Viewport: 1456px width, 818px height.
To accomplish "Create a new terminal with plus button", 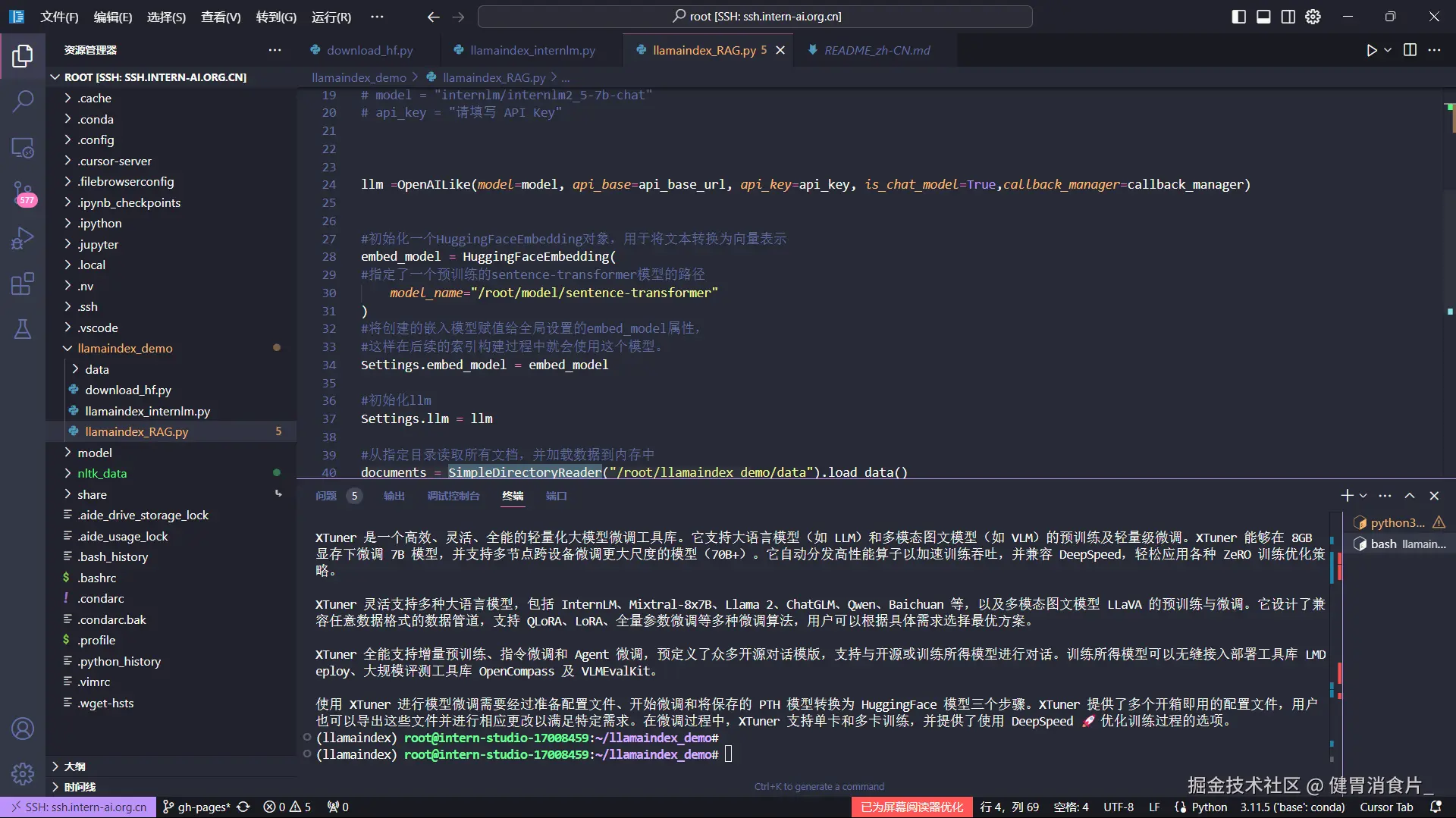I will (x=1347, y=496).
